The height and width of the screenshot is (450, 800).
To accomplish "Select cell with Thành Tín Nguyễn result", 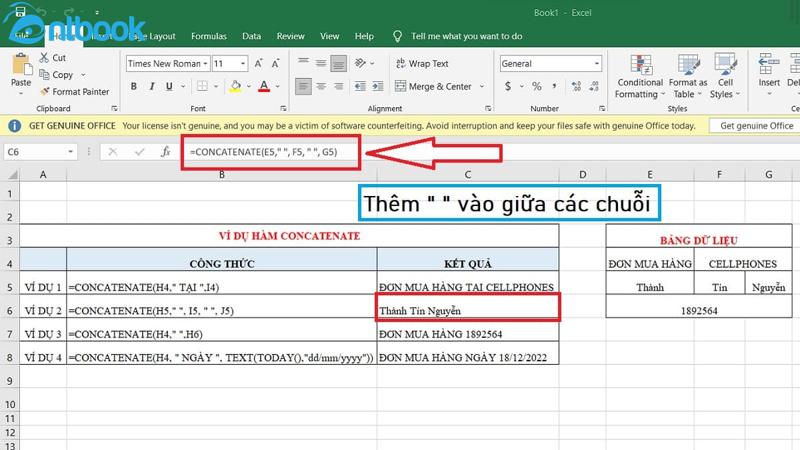I will pos(468,307).
